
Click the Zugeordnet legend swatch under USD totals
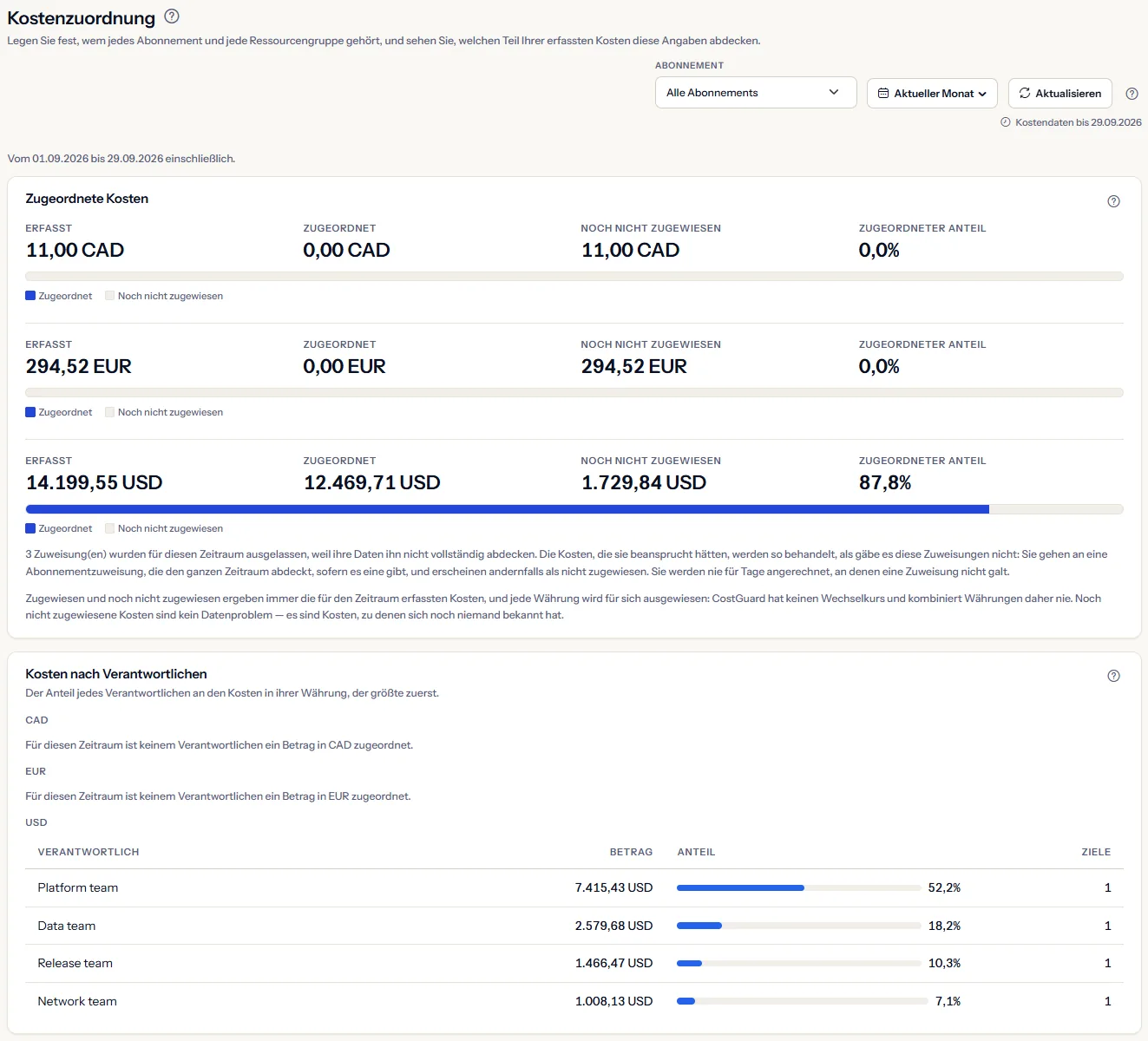(x=30, y=528)
